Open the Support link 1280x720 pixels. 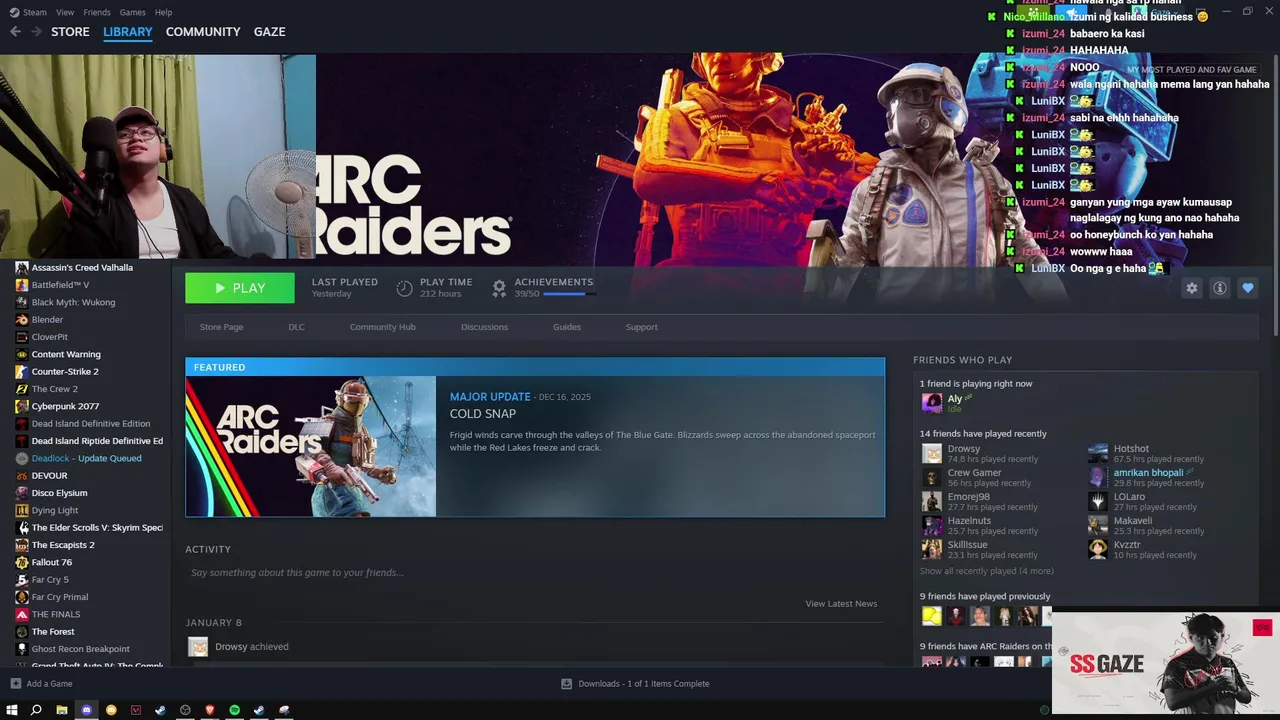click(x=642, y=327)
